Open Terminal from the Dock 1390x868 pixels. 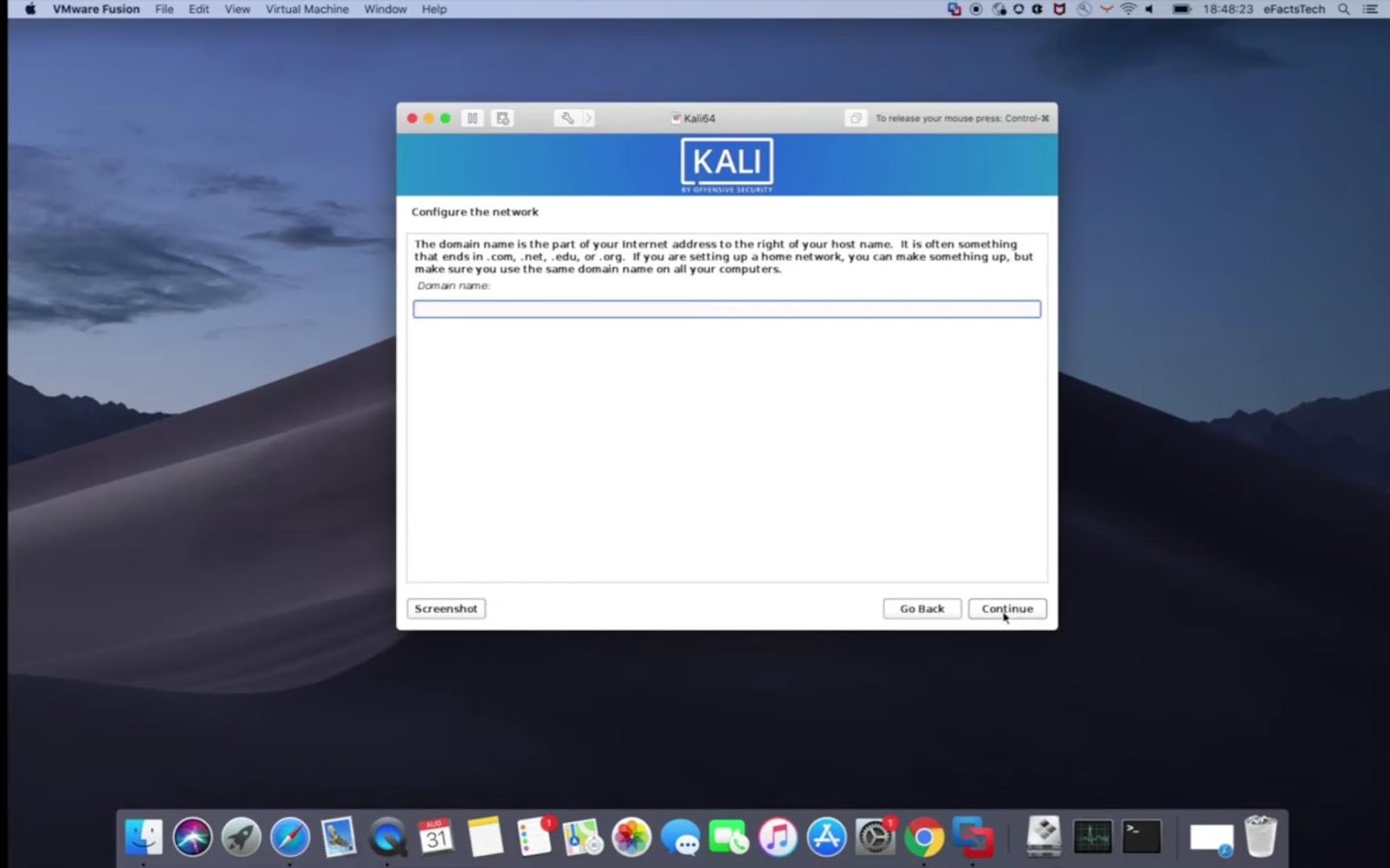point(1142,837)
